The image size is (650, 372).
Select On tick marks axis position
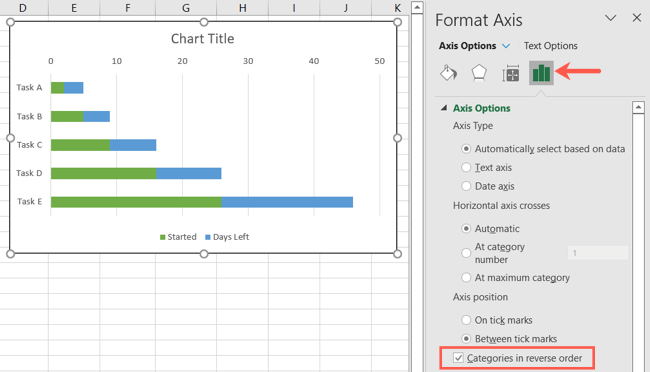coord(466,320)
